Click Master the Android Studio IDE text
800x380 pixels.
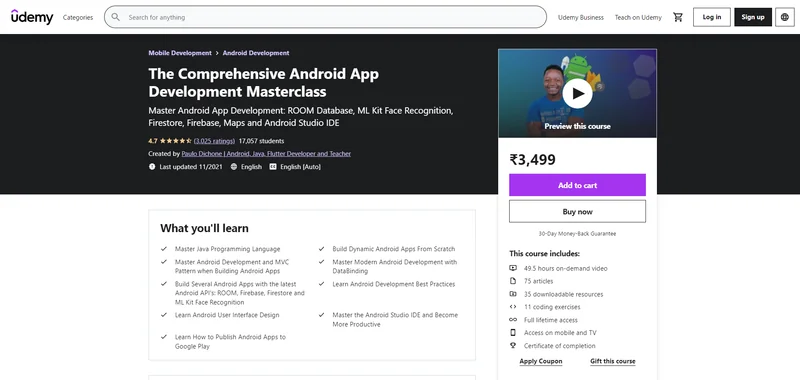[x=395, y=319]
